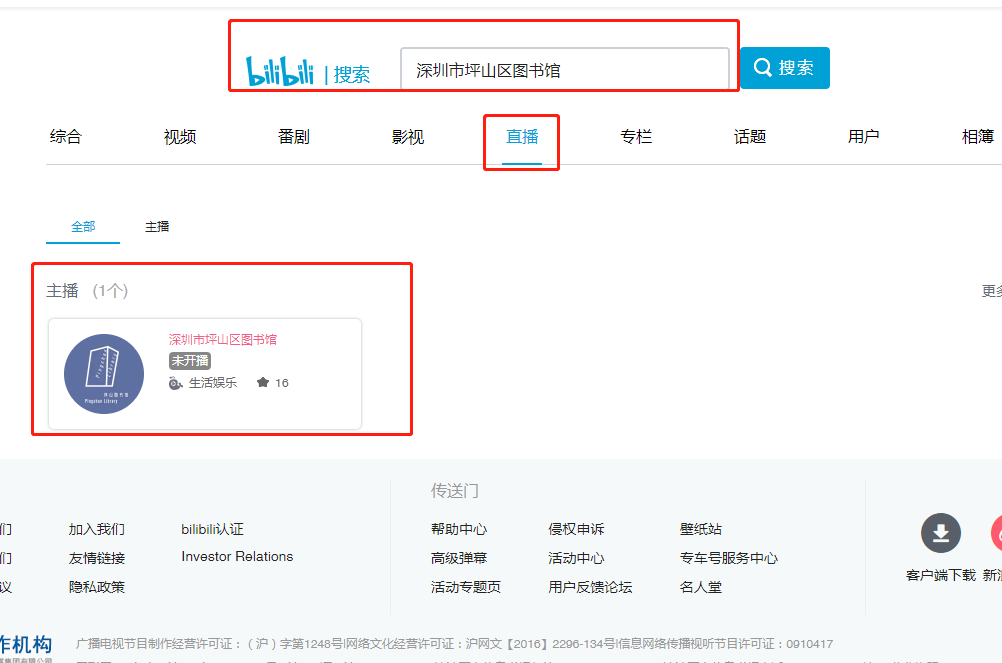Select the 主播 sub-filter
This screenshot has height=663, width=1002.
(157, 227)
